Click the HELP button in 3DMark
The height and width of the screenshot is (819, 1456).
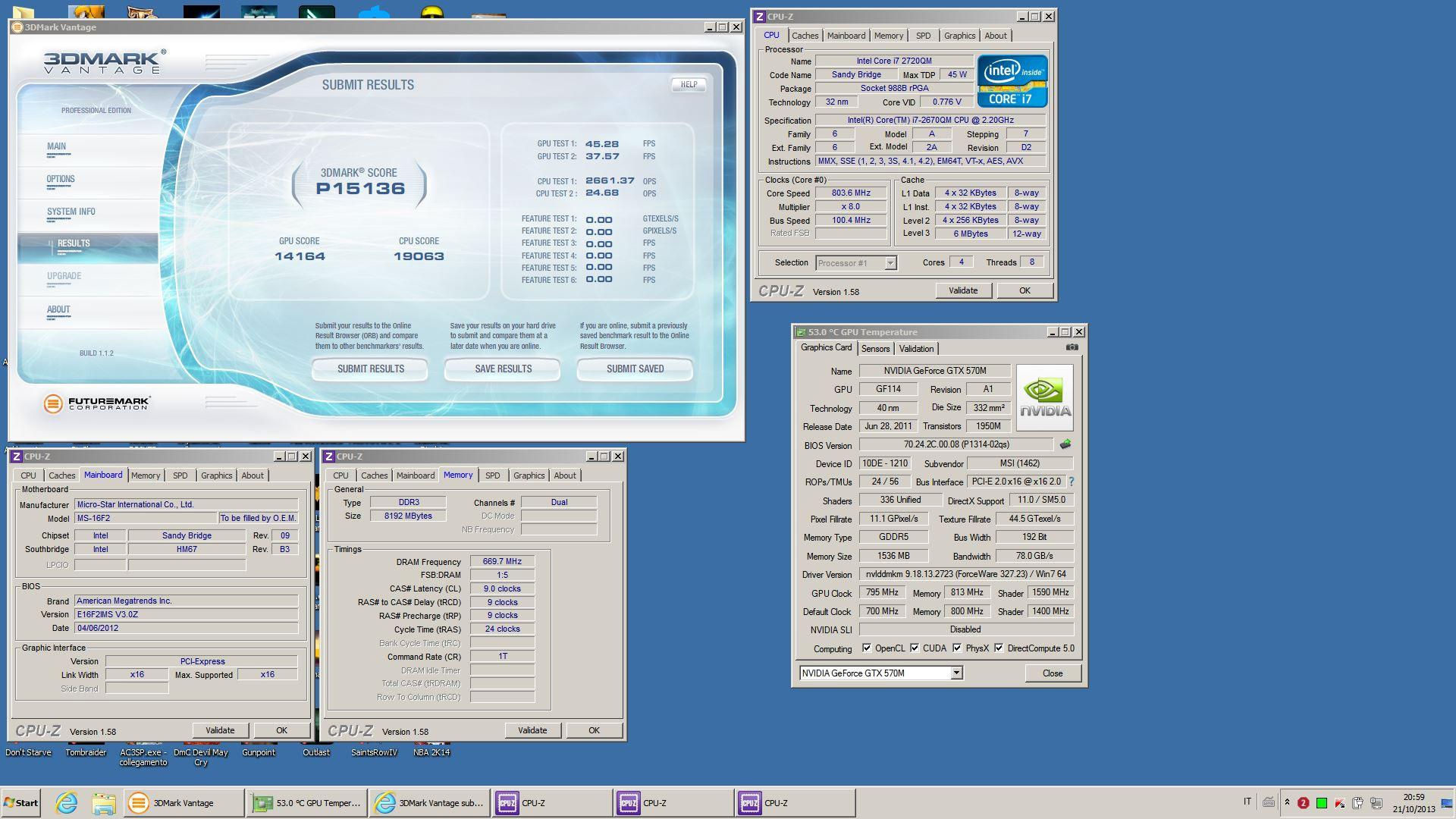(x=689, y=85)
